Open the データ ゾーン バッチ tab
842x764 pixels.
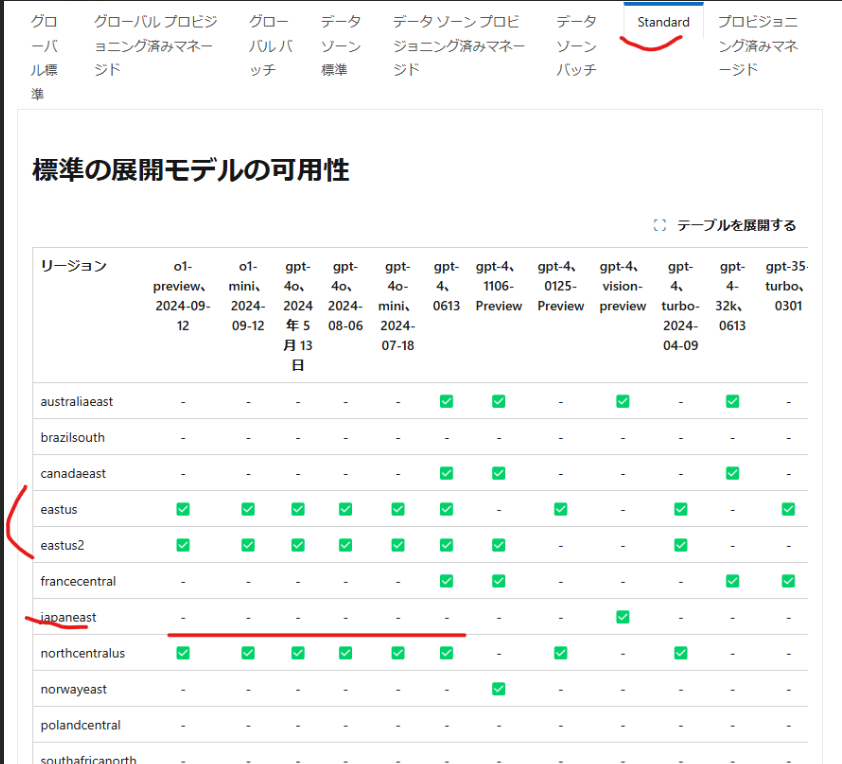(576, 46)
